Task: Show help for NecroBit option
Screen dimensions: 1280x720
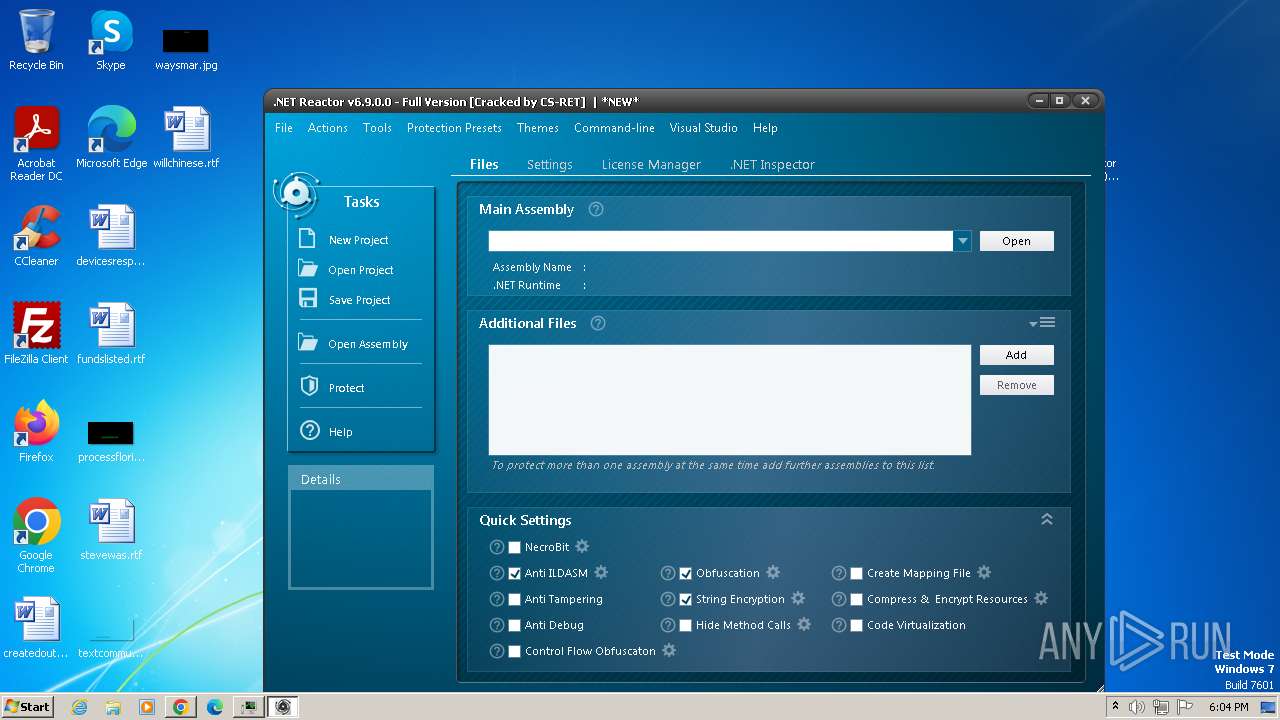Action: click(497, 547)
